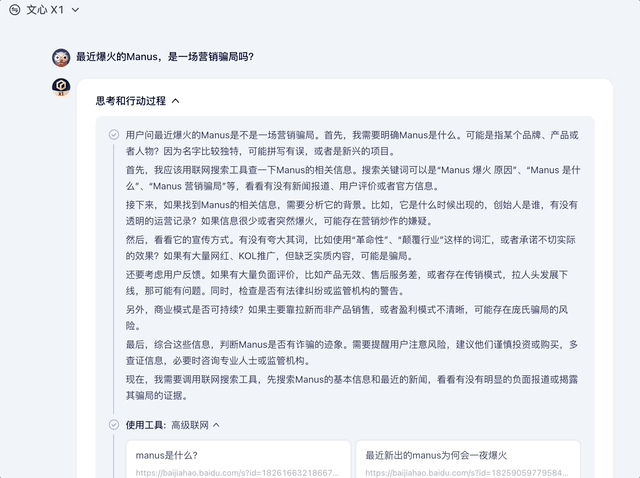Image resolution: width=640 pixels, height=478 pixels.
Task: Click the paragraph starting 用户问最近爆火的Manus
Action: [352, 143]
